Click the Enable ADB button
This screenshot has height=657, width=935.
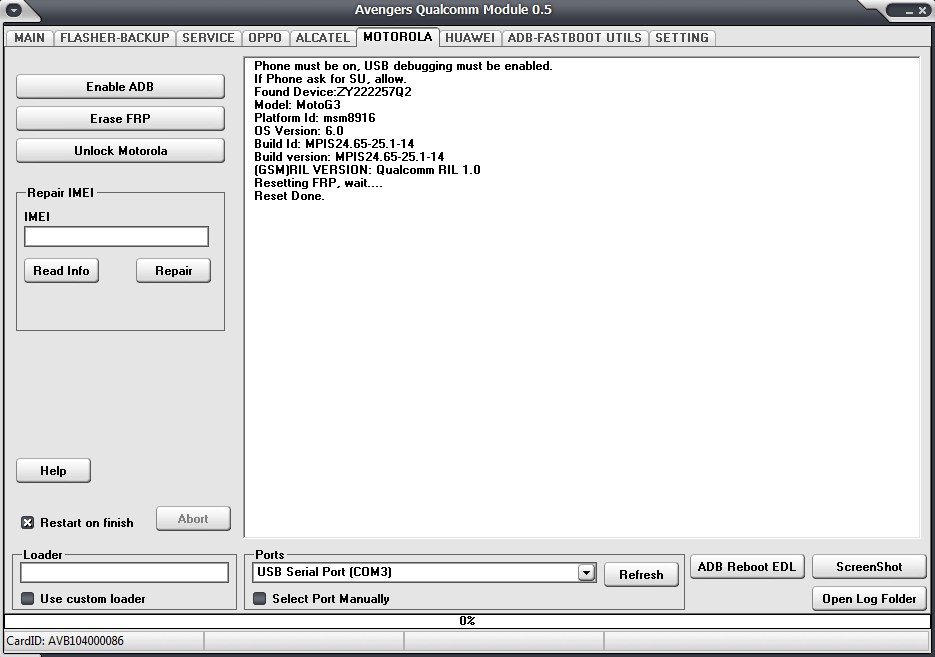click(120, 86)
